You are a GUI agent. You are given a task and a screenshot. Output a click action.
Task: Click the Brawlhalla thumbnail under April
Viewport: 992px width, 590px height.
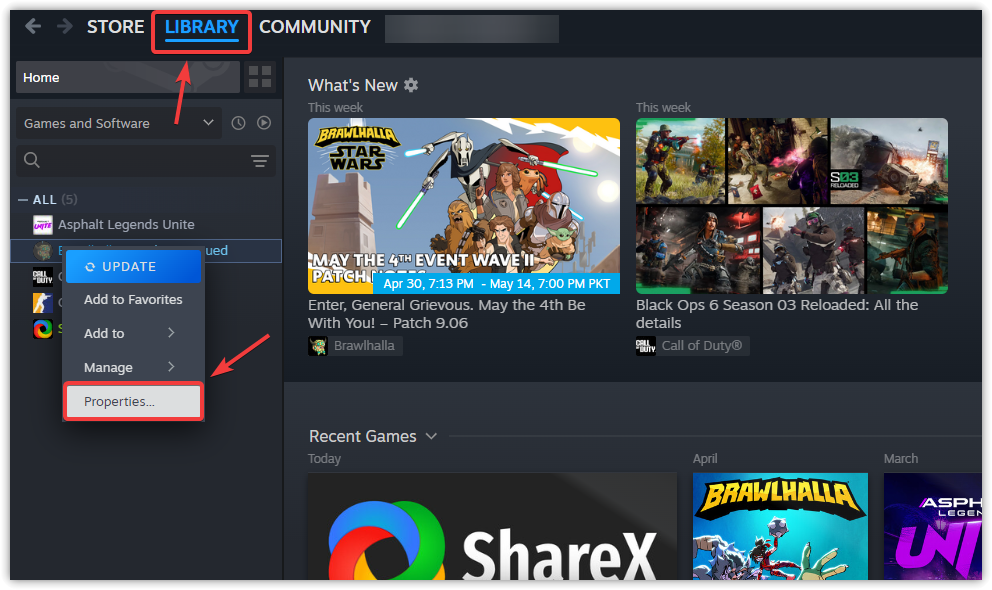(780, 527)
